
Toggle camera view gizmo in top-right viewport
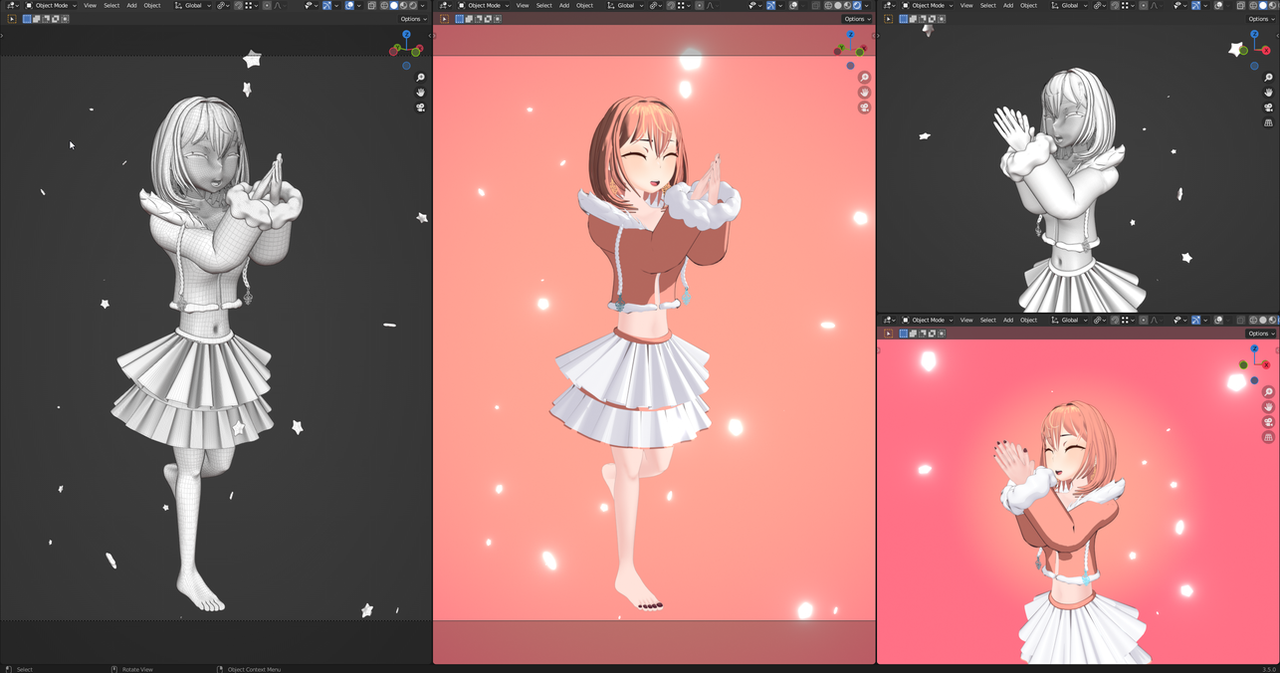tap(1268, 107)
